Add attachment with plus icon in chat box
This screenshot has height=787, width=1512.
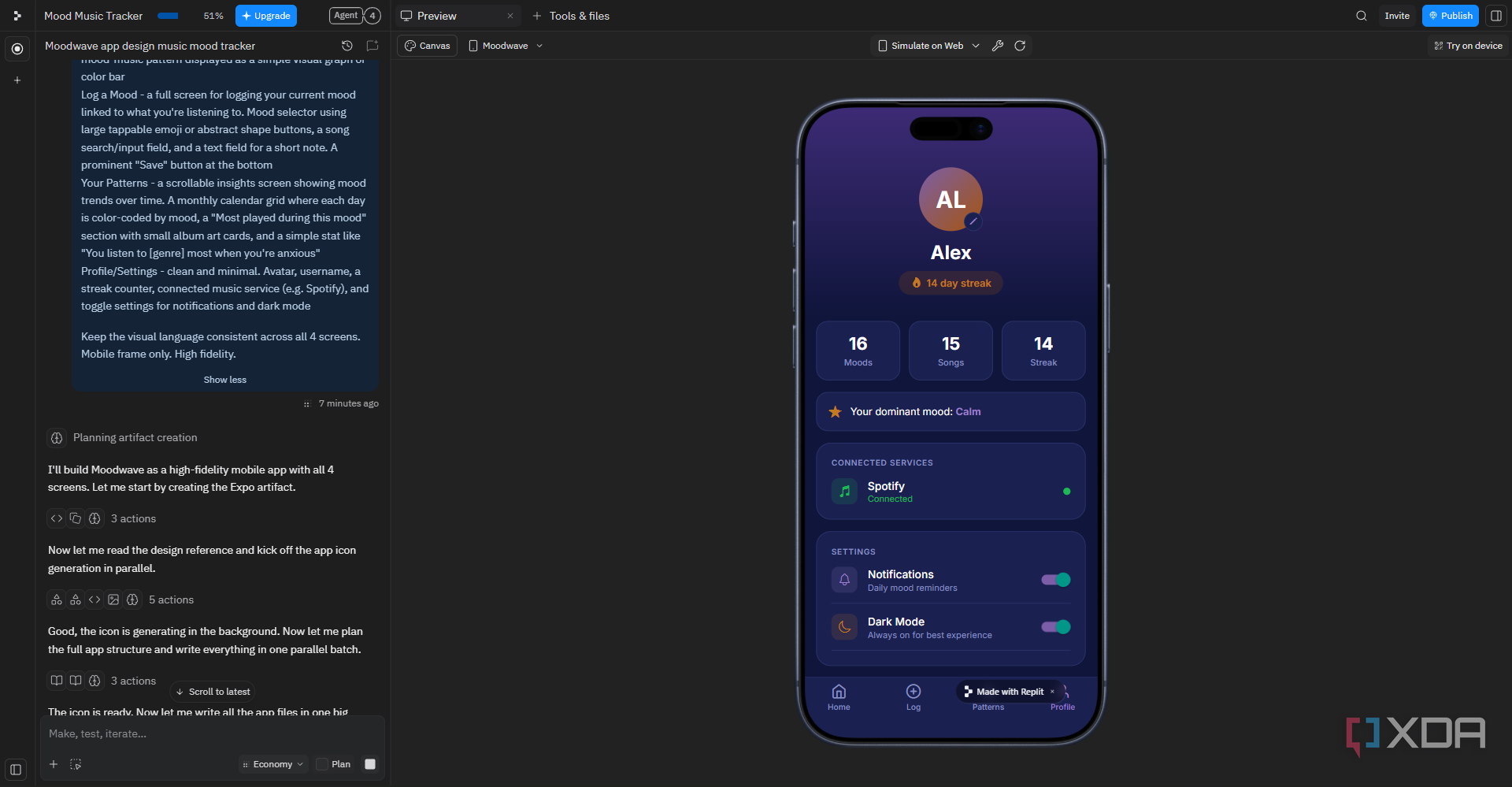click(x=54, y=764)
